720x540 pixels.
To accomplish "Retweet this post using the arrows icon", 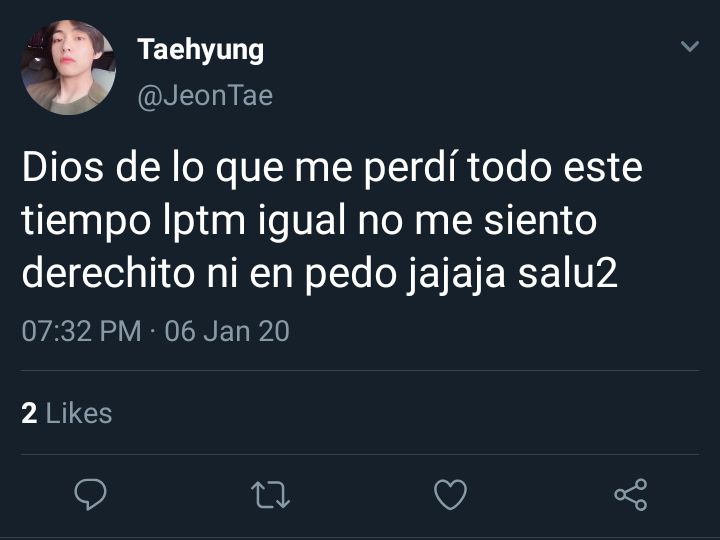I will pos(270,495).
